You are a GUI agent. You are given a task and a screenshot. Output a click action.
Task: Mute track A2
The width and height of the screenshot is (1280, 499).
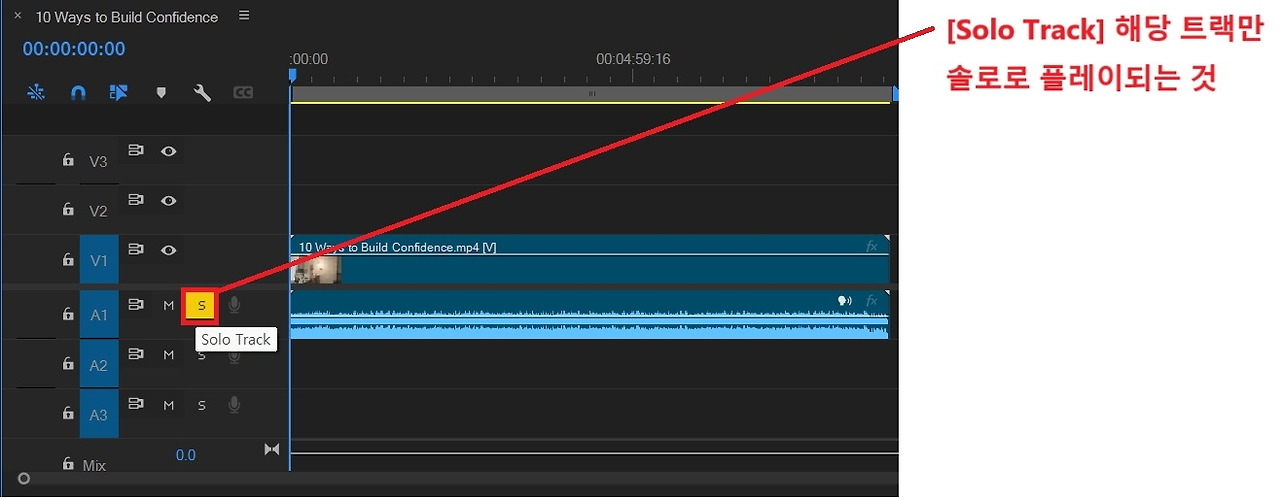point(169,355)
